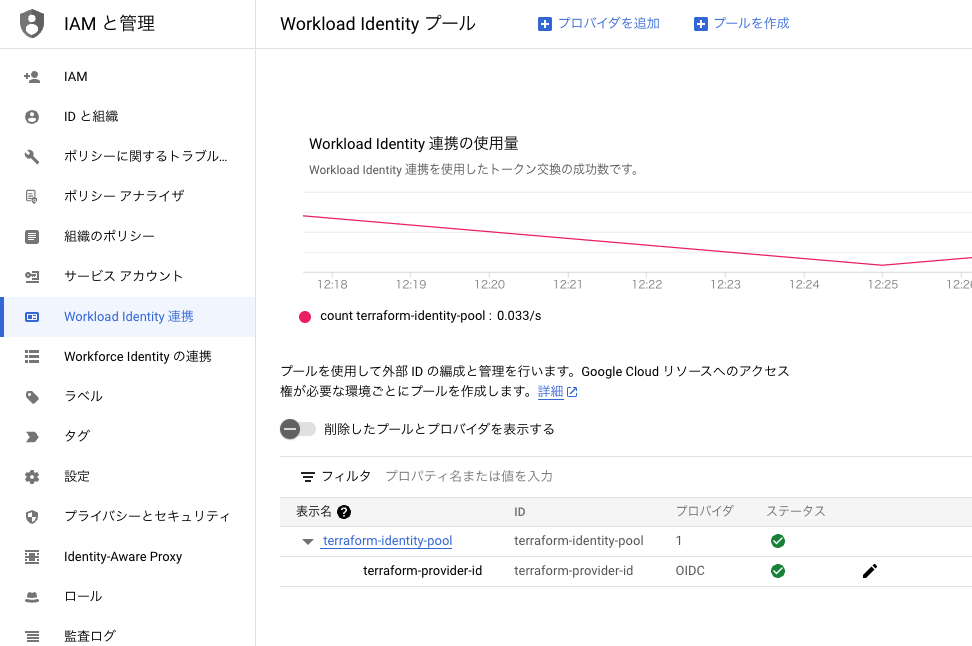Collapse the terraform-identity-pool table row
972x646 pixels.
click(307, 541)
